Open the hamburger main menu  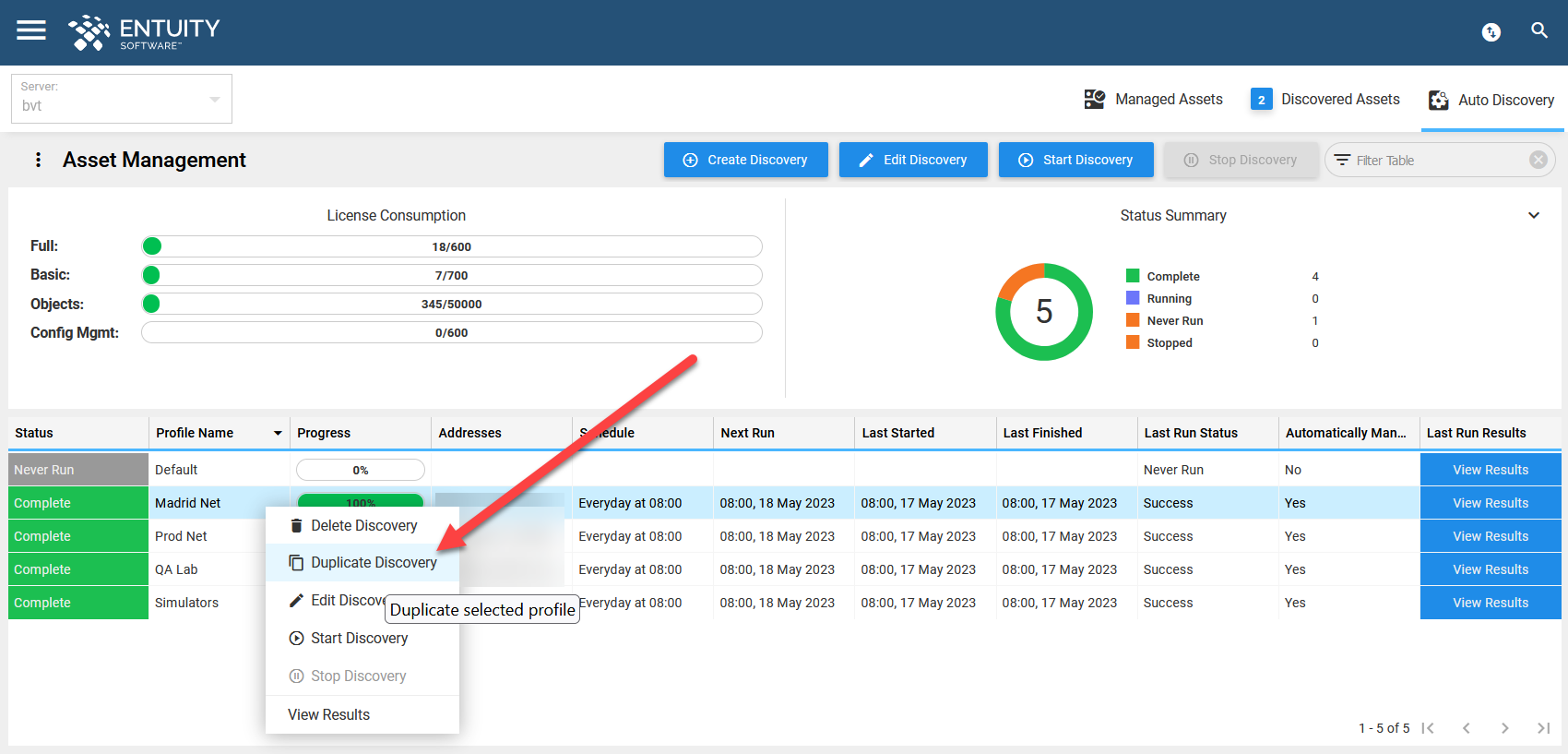pos(31,30)
